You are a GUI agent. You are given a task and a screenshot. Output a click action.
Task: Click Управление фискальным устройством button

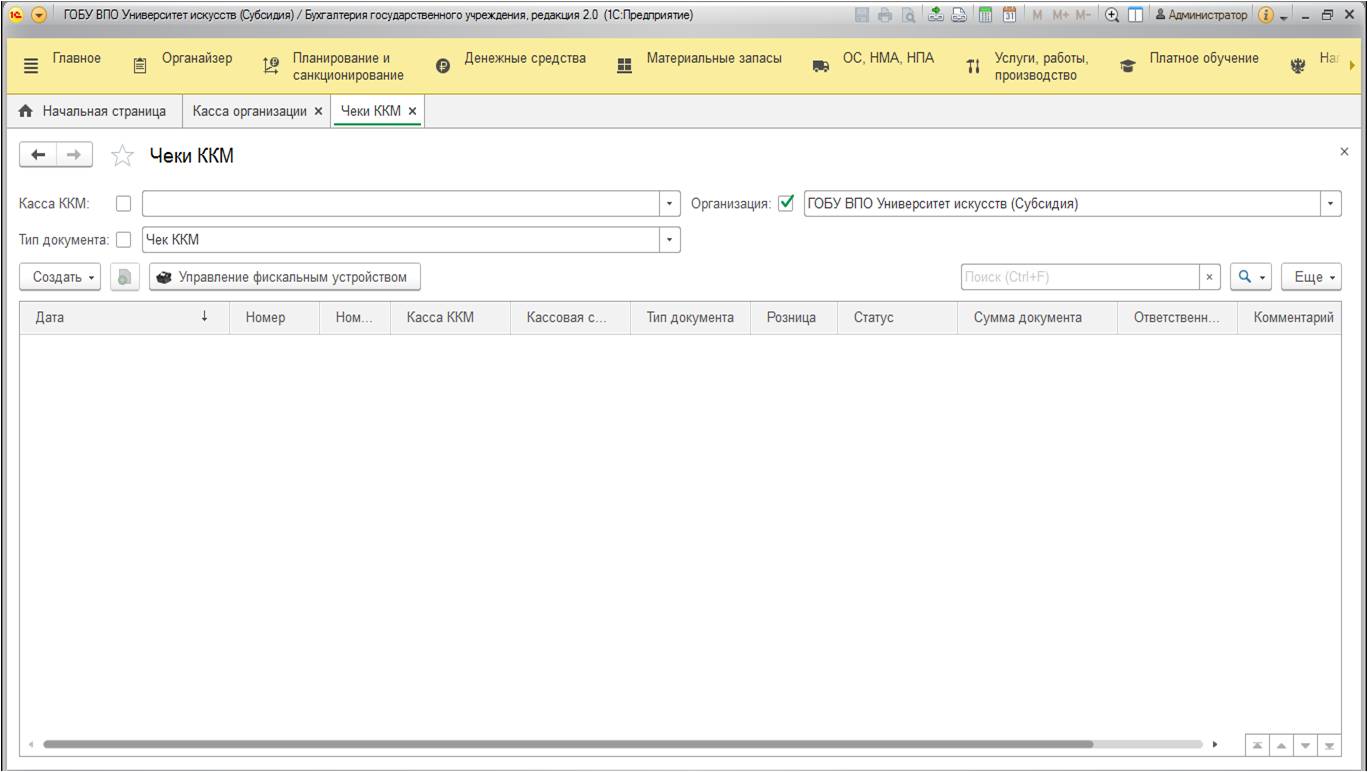(x=284, y=277)
